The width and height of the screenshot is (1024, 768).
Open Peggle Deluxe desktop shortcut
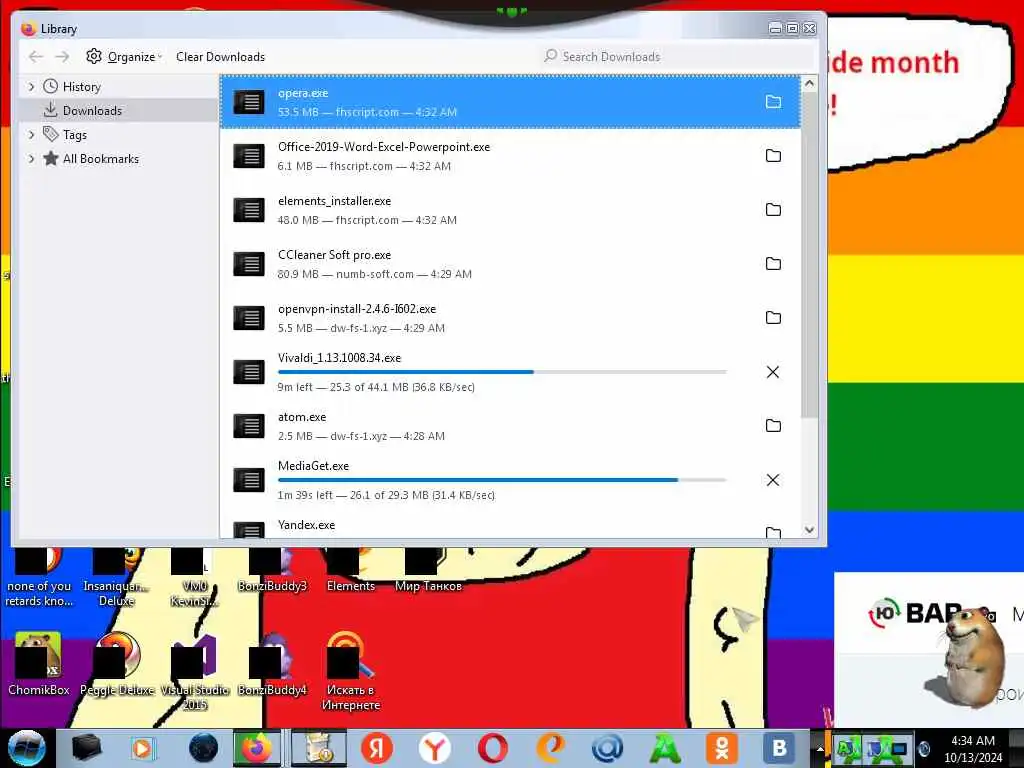pyautogui.click(x=118, y=663)
